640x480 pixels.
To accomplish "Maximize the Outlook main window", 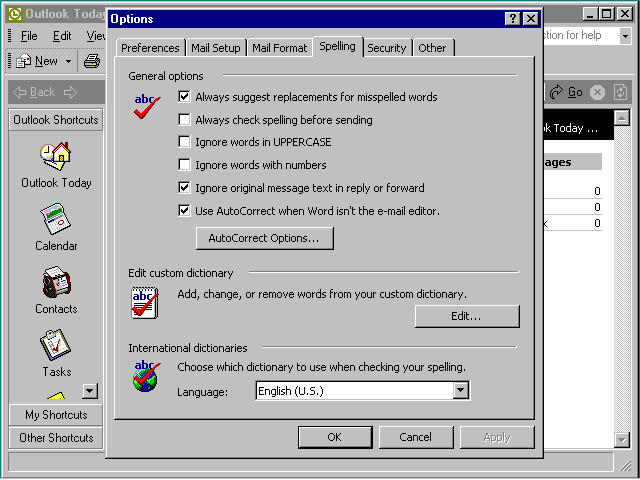I will click(607, 14).
